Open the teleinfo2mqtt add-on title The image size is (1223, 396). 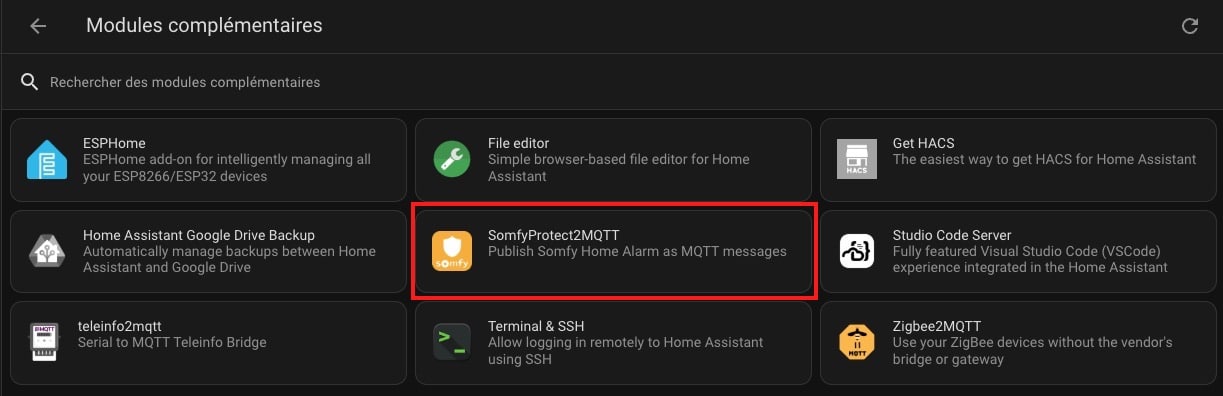pyautogui.click(x=120, y=326)
